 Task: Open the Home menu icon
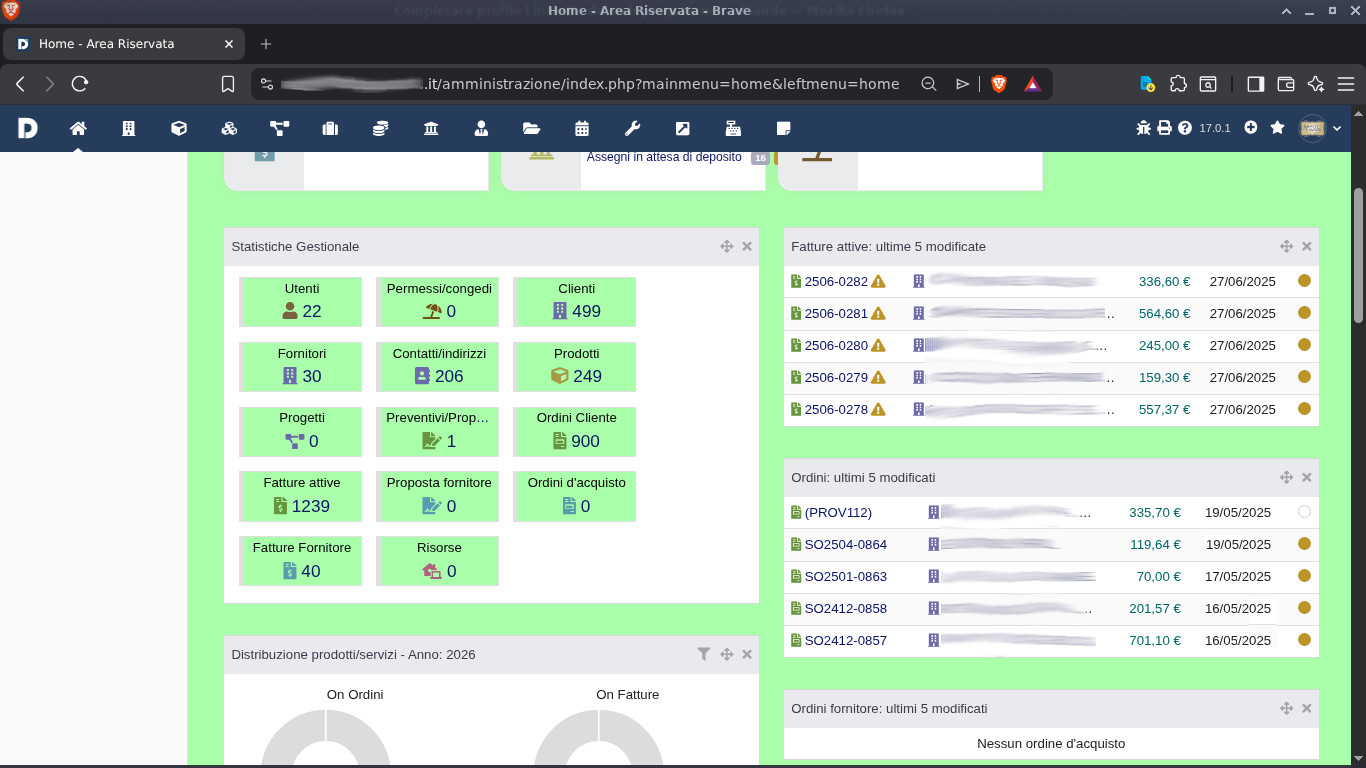coord(78,128)
